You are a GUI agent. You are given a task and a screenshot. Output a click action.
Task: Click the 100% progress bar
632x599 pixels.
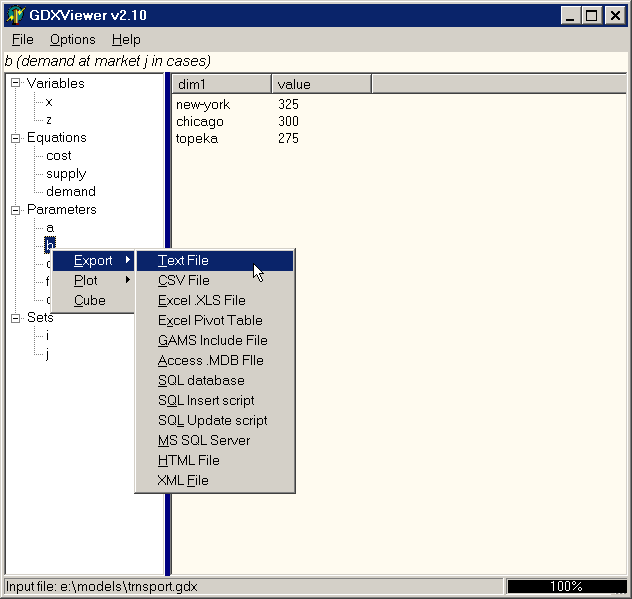(566, 587)
